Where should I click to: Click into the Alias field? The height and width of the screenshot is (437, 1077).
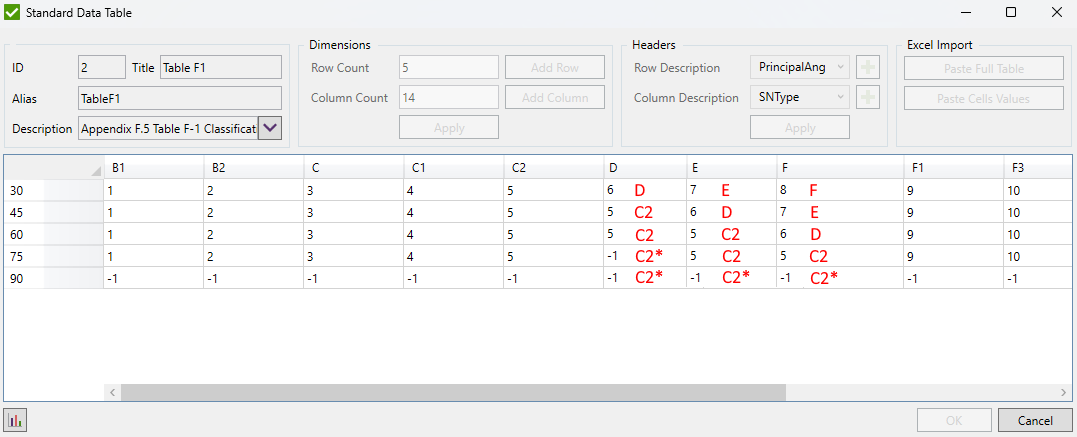pyautogui.click(x=179, y=98)
